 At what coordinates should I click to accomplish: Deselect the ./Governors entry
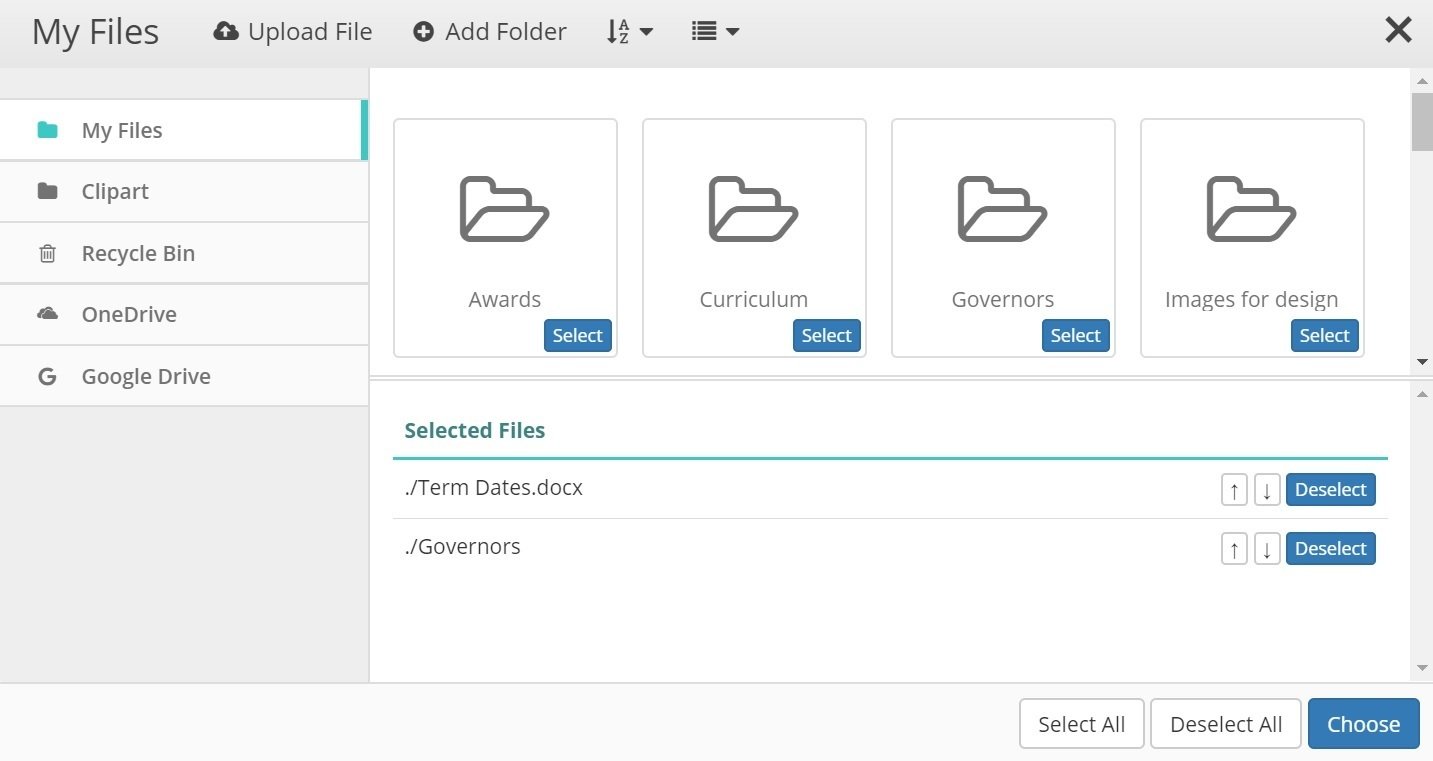pyautogui.click(x=1331, y=549)
